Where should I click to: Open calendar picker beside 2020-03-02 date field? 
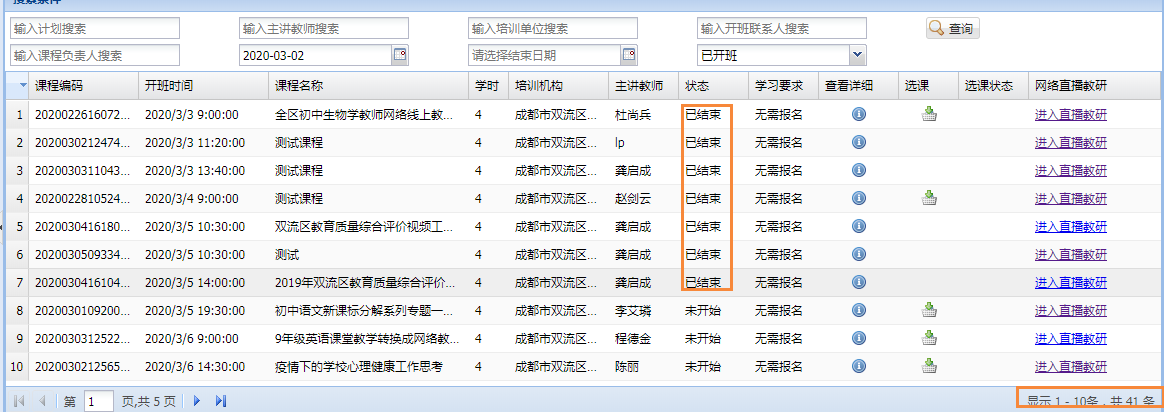[x=400, y=55]
